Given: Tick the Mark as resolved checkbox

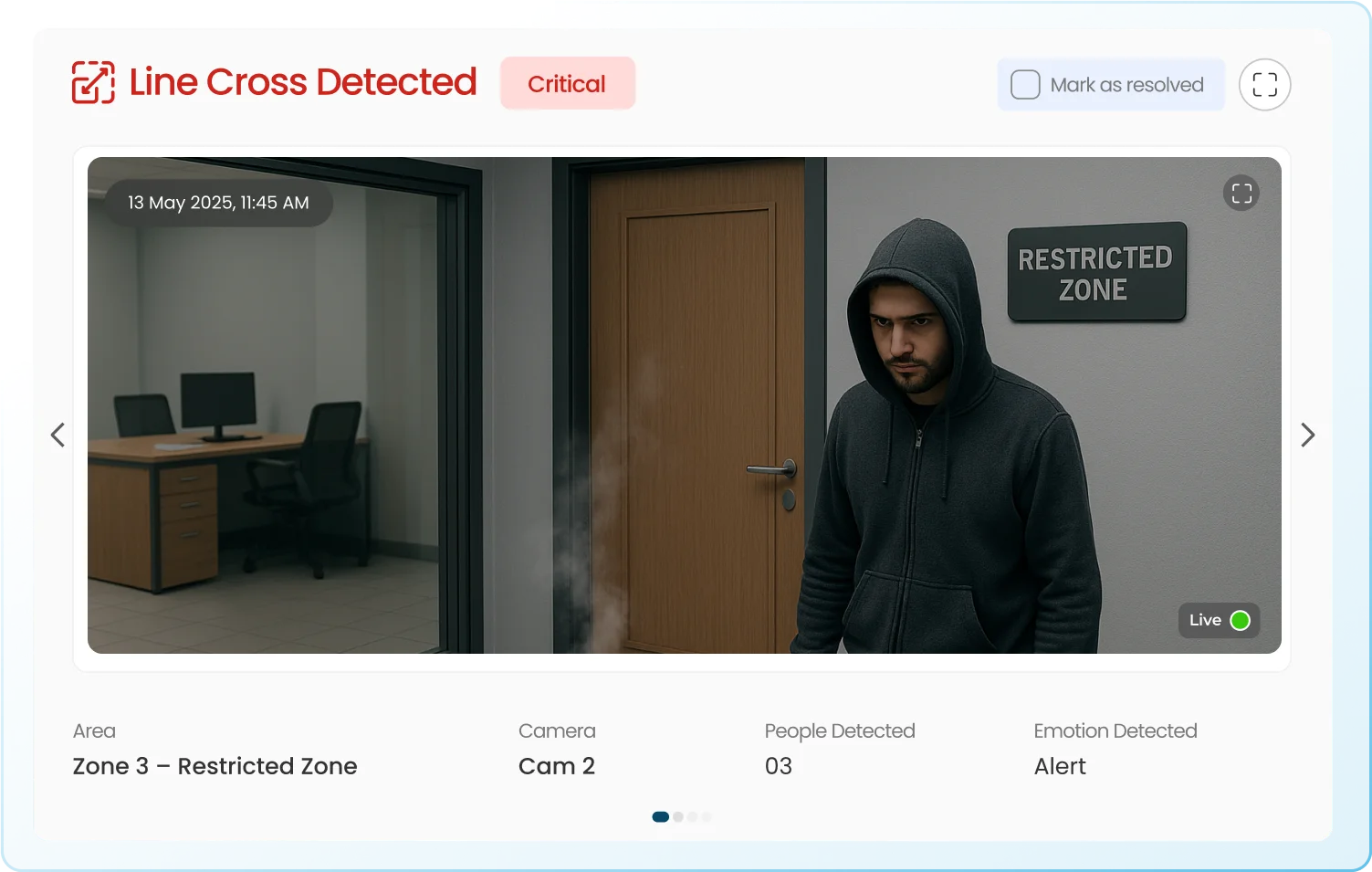Looking at the screenshot, I should point(1025,85).
